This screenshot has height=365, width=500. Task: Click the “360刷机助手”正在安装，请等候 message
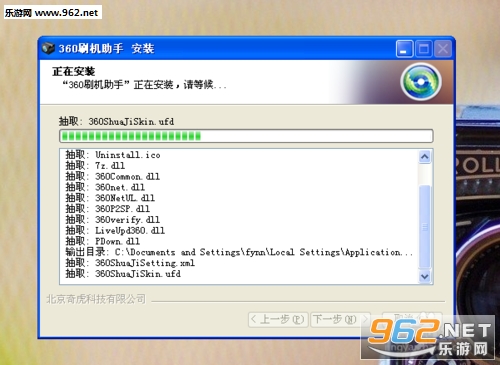(144, 85)
